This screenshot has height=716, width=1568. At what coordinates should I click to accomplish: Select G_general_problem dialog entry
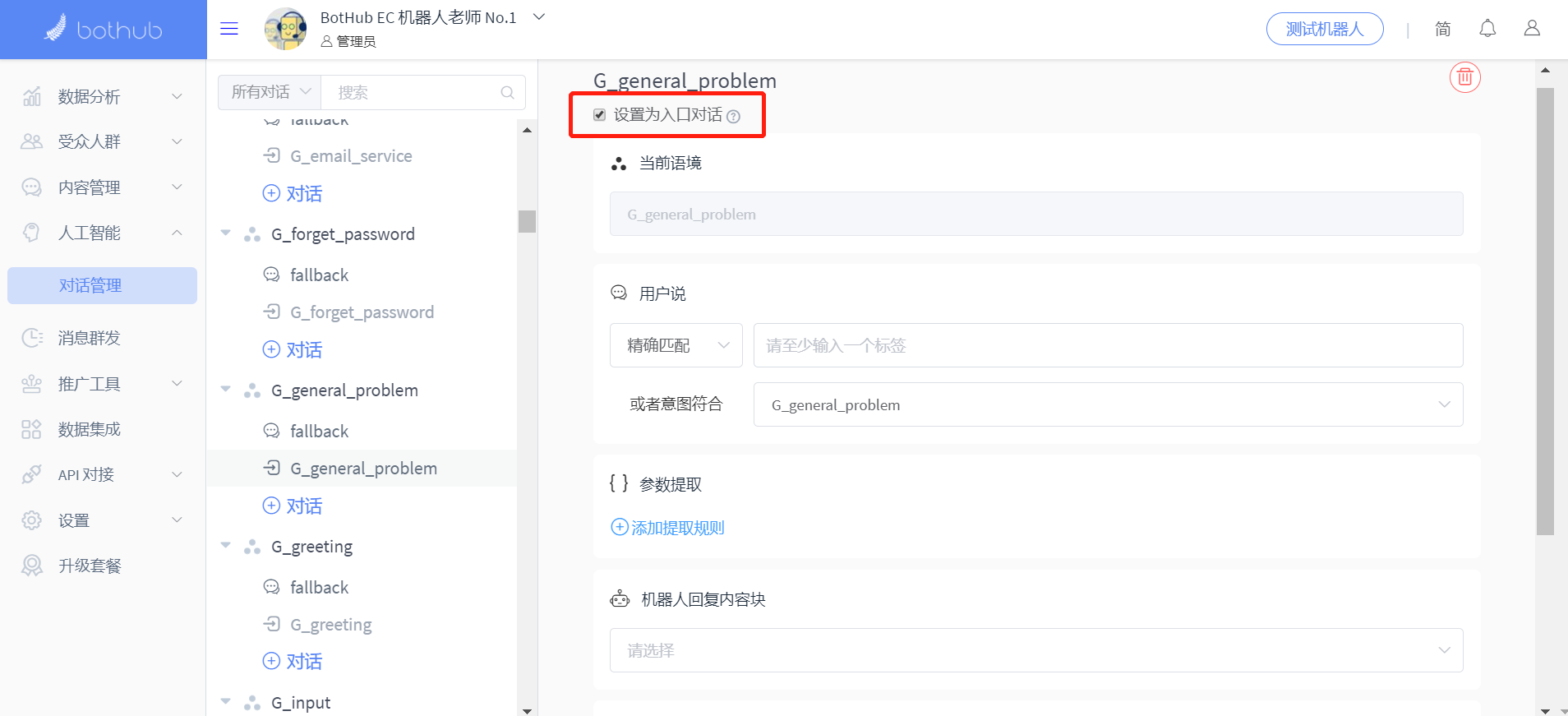tap(362, 469)
